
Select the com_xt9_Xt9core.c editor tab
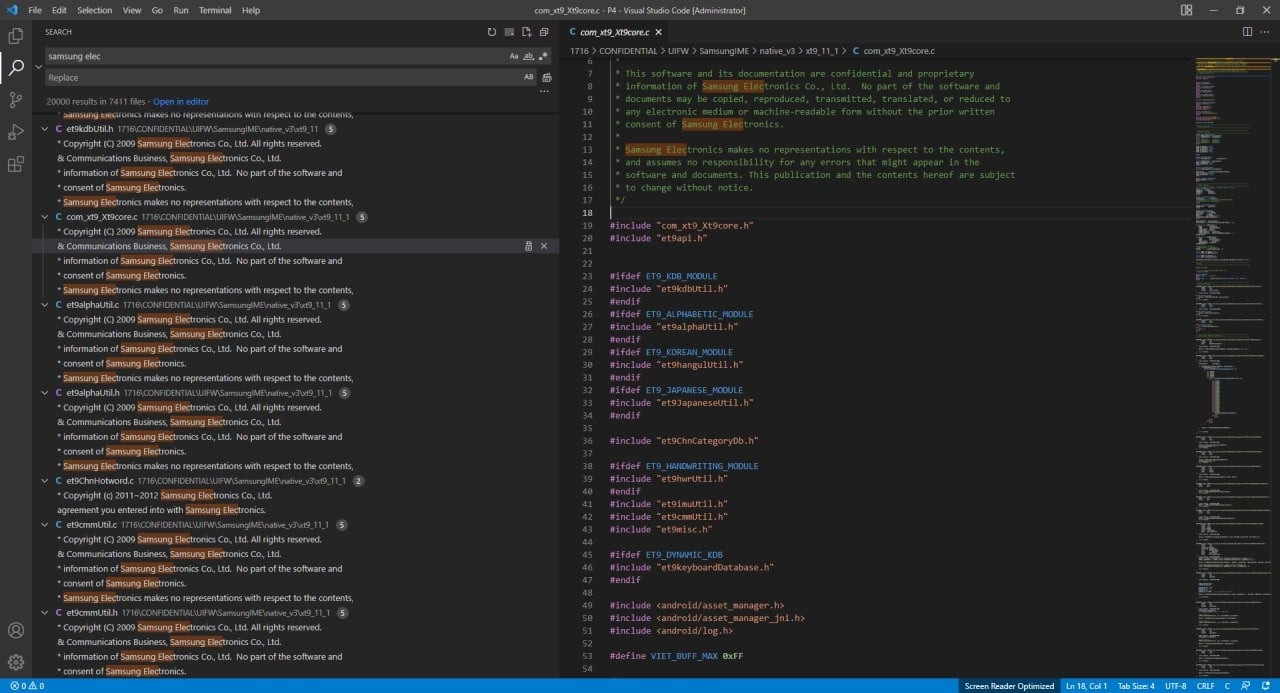tap(614, 32)
